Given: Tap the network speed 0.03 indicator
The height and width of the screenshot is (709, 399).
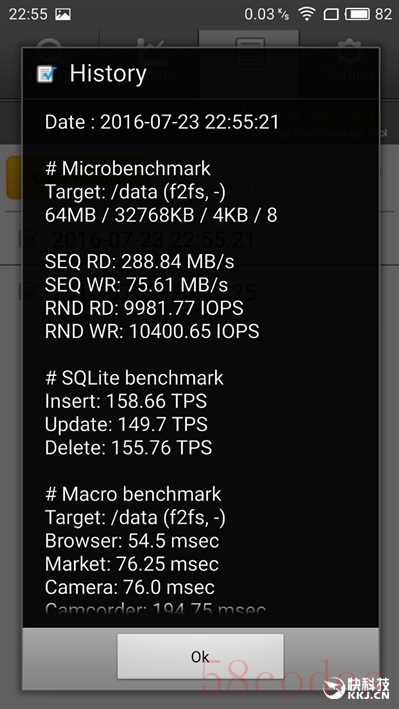Looking at the screenshot, I should point(267,14).
